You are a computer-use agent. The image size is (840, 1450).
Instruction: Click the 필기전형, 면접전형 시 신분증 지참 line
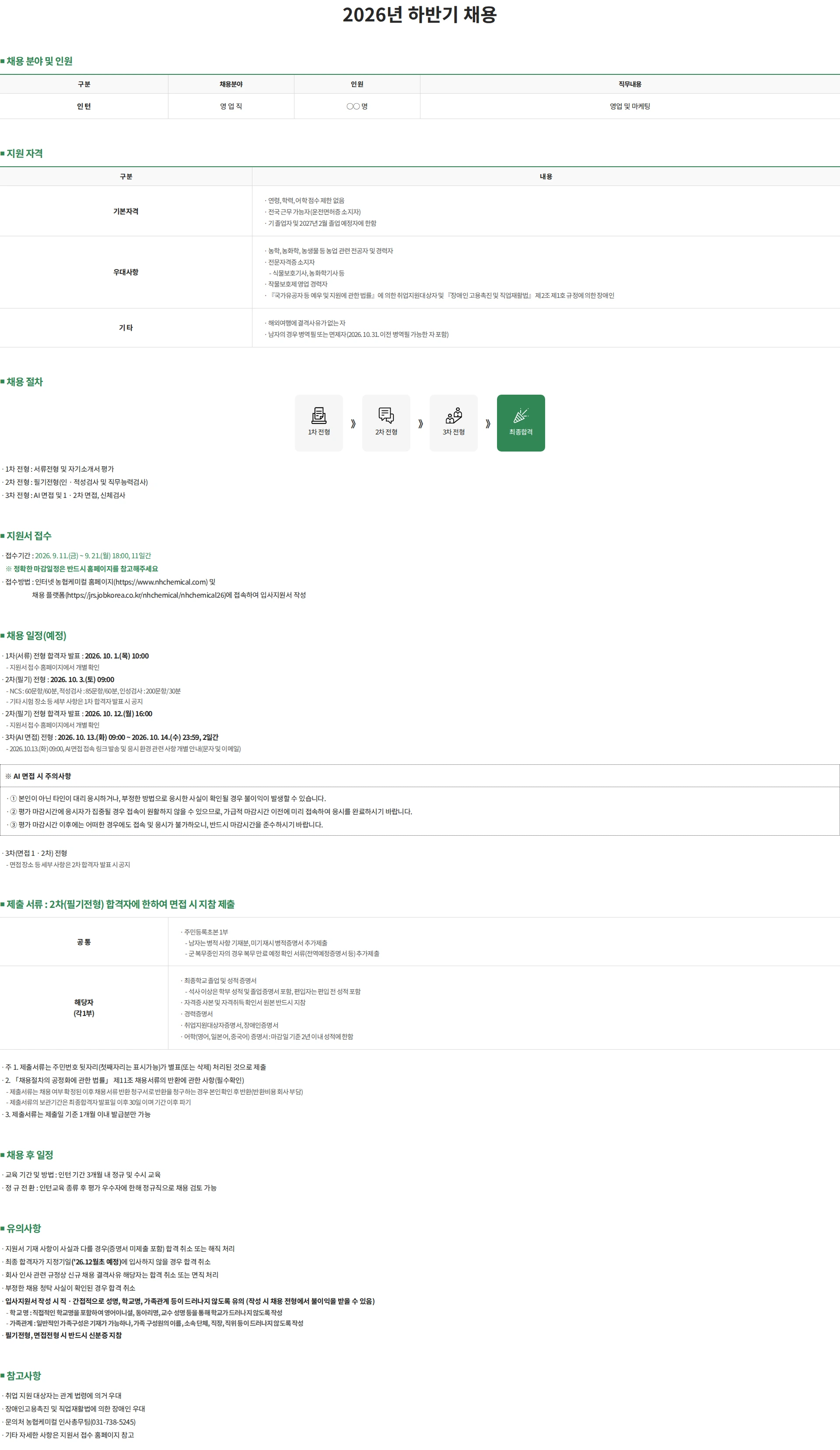pyautogui.click(x=62, y=1335)
